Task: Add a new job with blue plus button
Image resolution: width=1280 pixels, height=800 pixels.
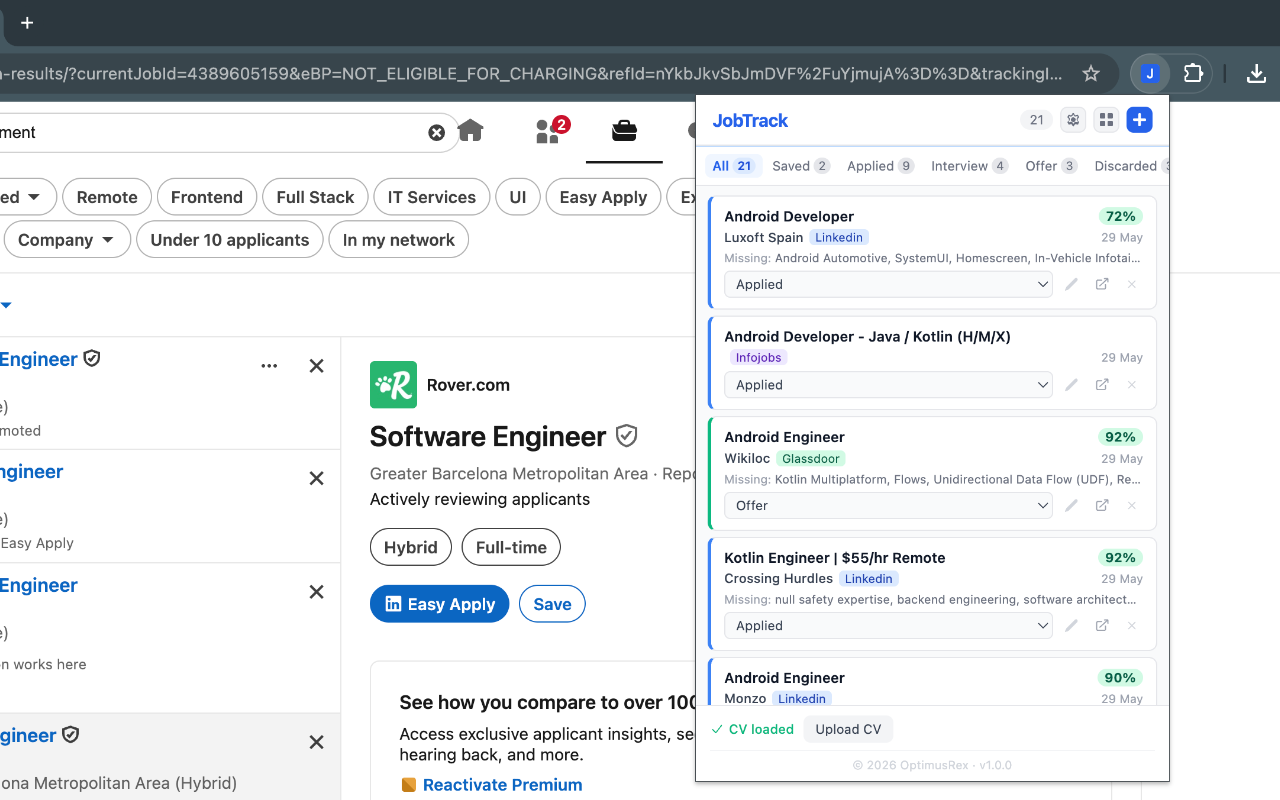Action: click(x=1139, y=120)
